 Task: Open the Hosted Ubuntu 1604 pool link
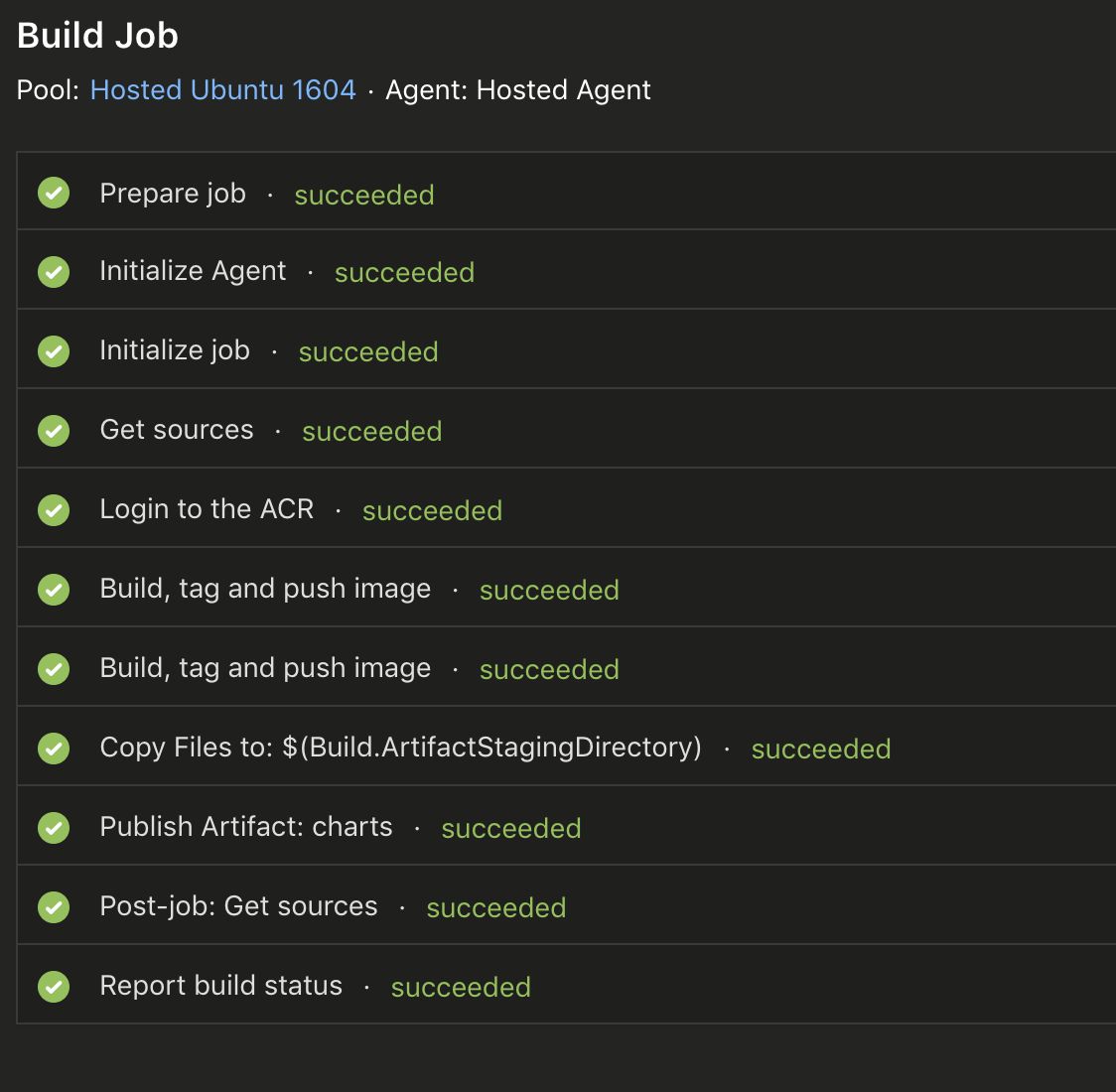pyautogui.click(x=222, y=89)
